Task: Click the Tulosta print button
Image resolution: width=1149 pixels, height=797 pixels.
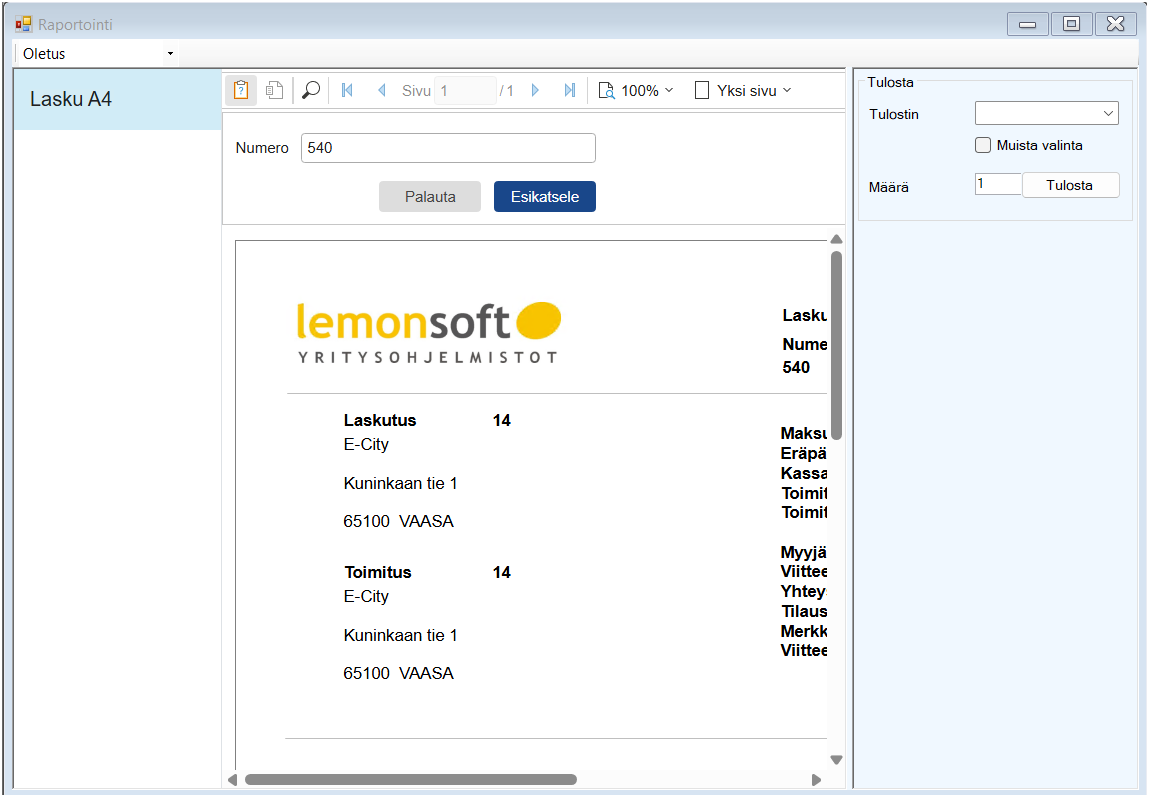Action: (x=1069, y=185)
